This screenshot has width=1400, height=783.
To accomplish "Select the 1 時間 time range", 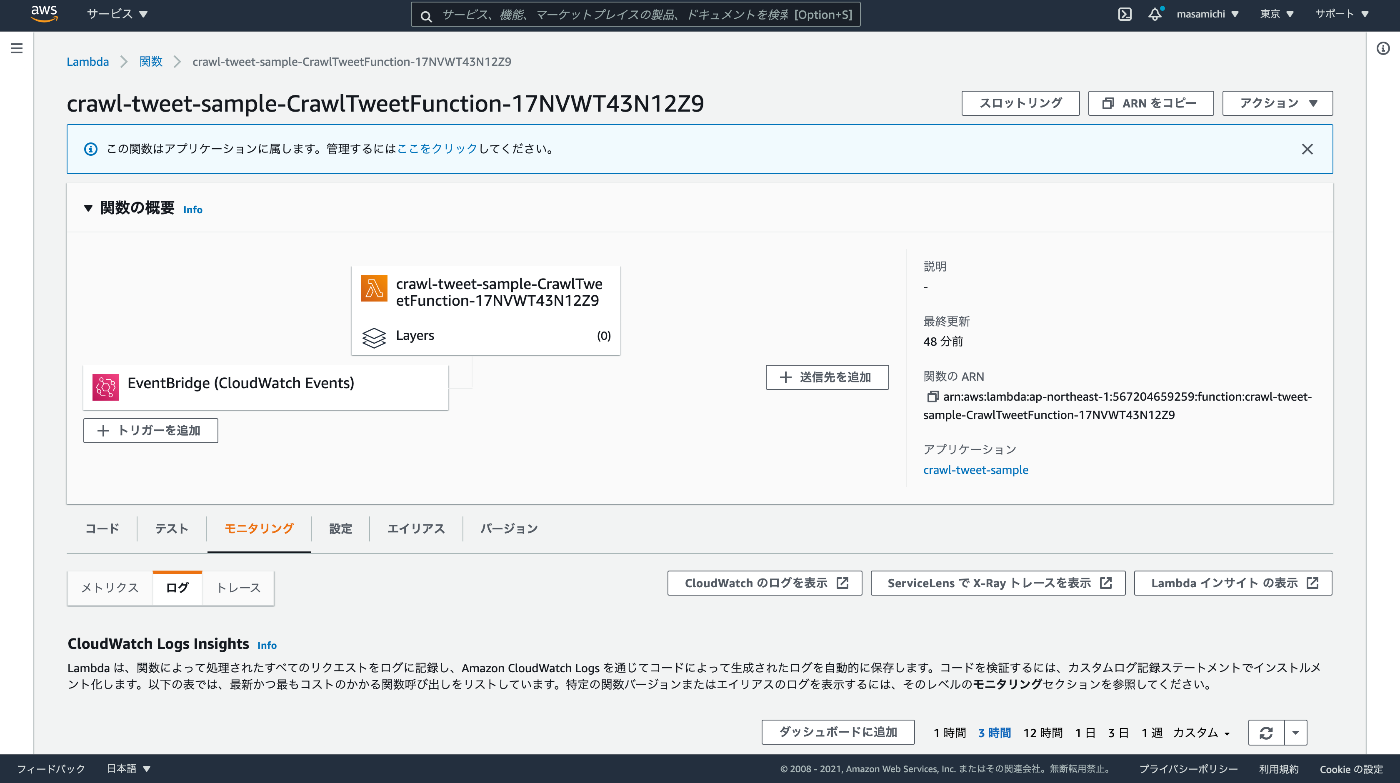I will 949,733.
